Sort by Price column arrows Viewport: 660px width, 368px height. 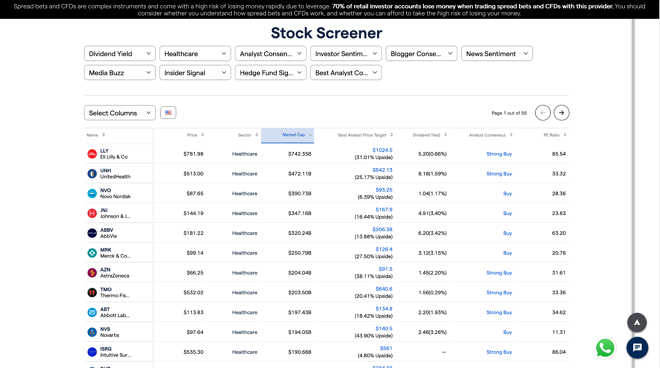[202, 135]
